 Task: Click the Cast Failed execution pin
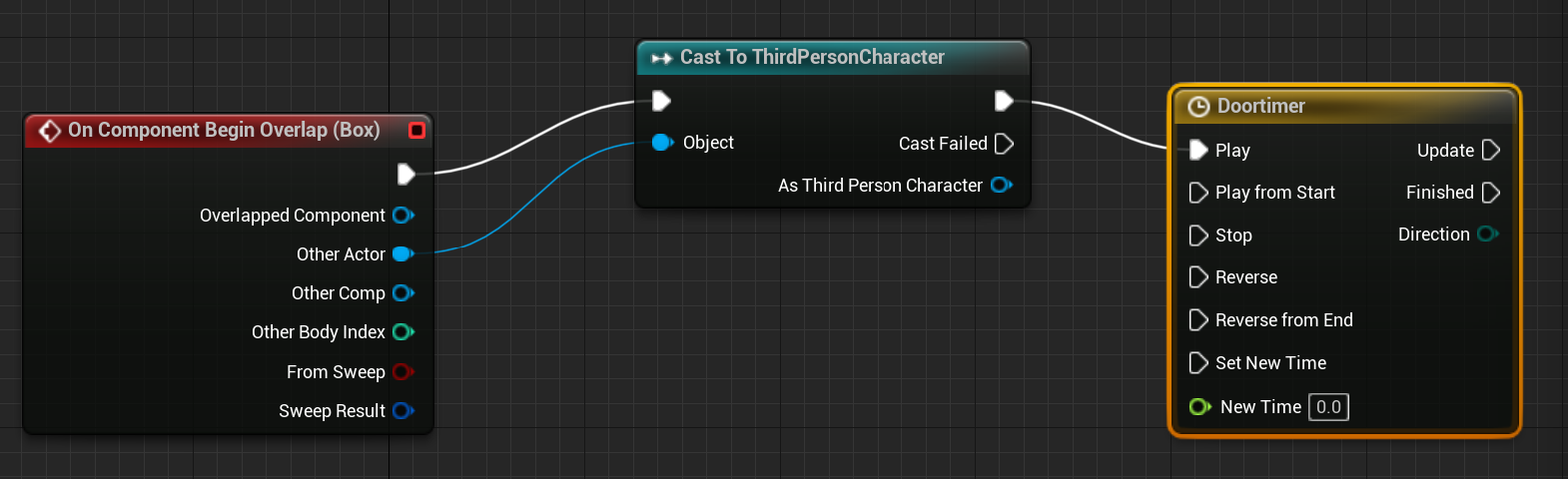click(x=1005, y=144)
